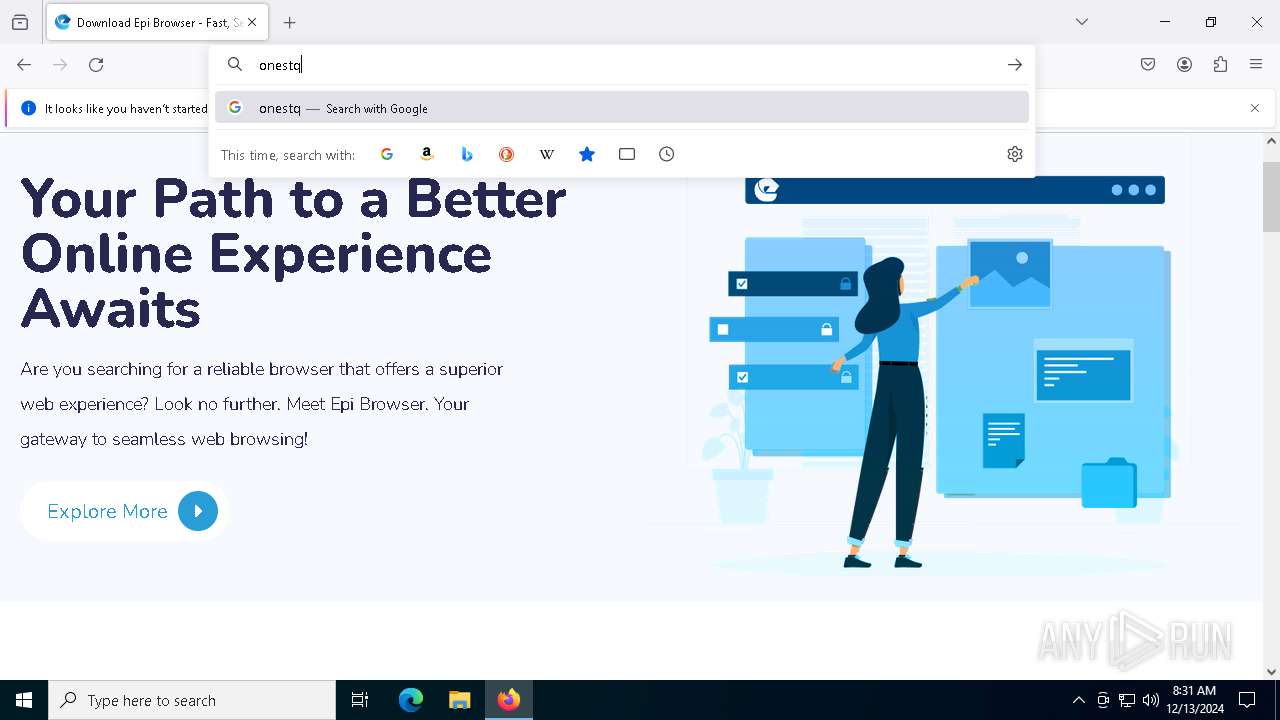Search open tabs icon
This screenshot has height=720, width=1280.
tap(627, 154)
